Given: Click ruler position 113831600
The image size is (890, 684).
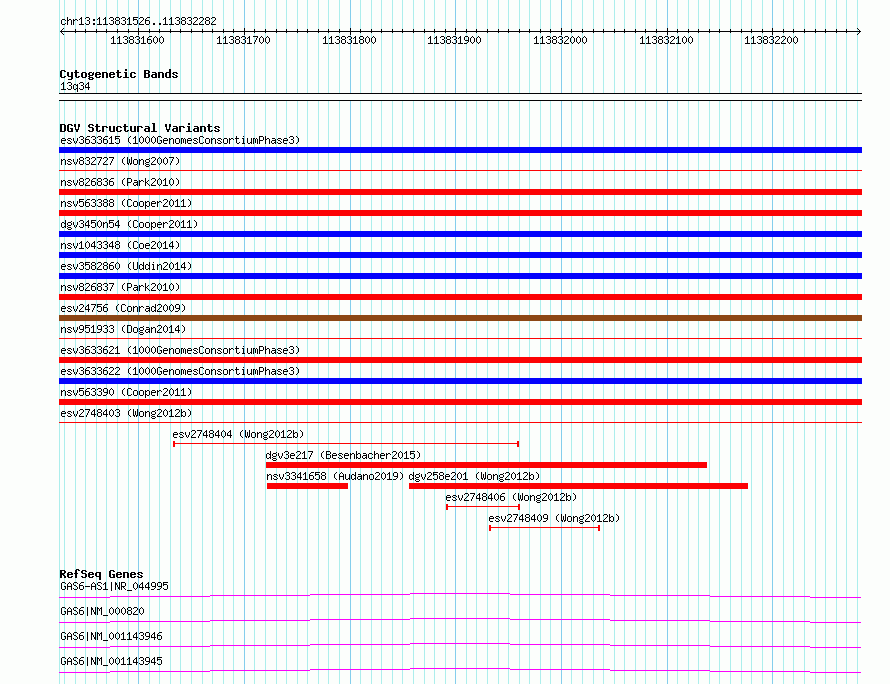Looking at the screenshot, I should tap(137, 40).
